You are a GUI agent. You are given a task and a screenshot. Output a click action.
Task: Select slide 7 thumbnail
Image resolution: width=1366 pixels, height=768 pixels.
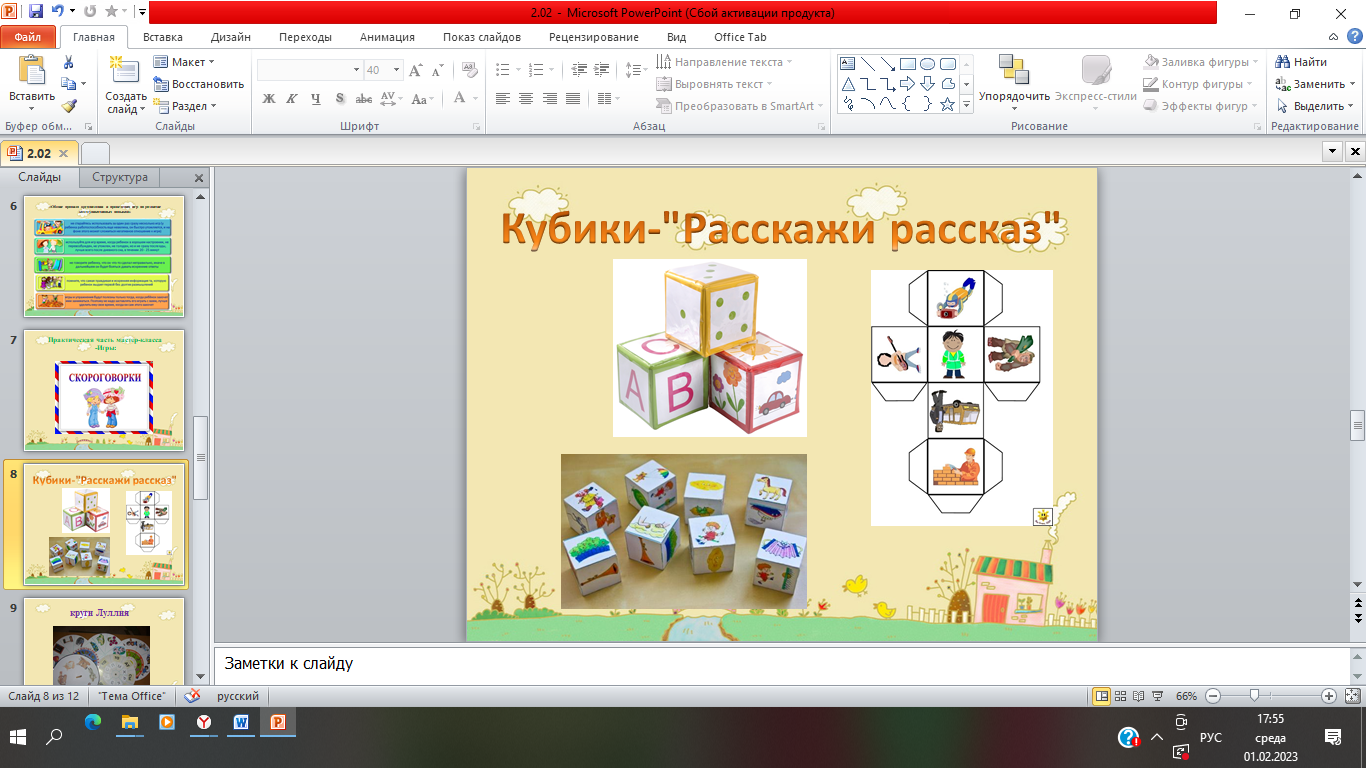105,390
